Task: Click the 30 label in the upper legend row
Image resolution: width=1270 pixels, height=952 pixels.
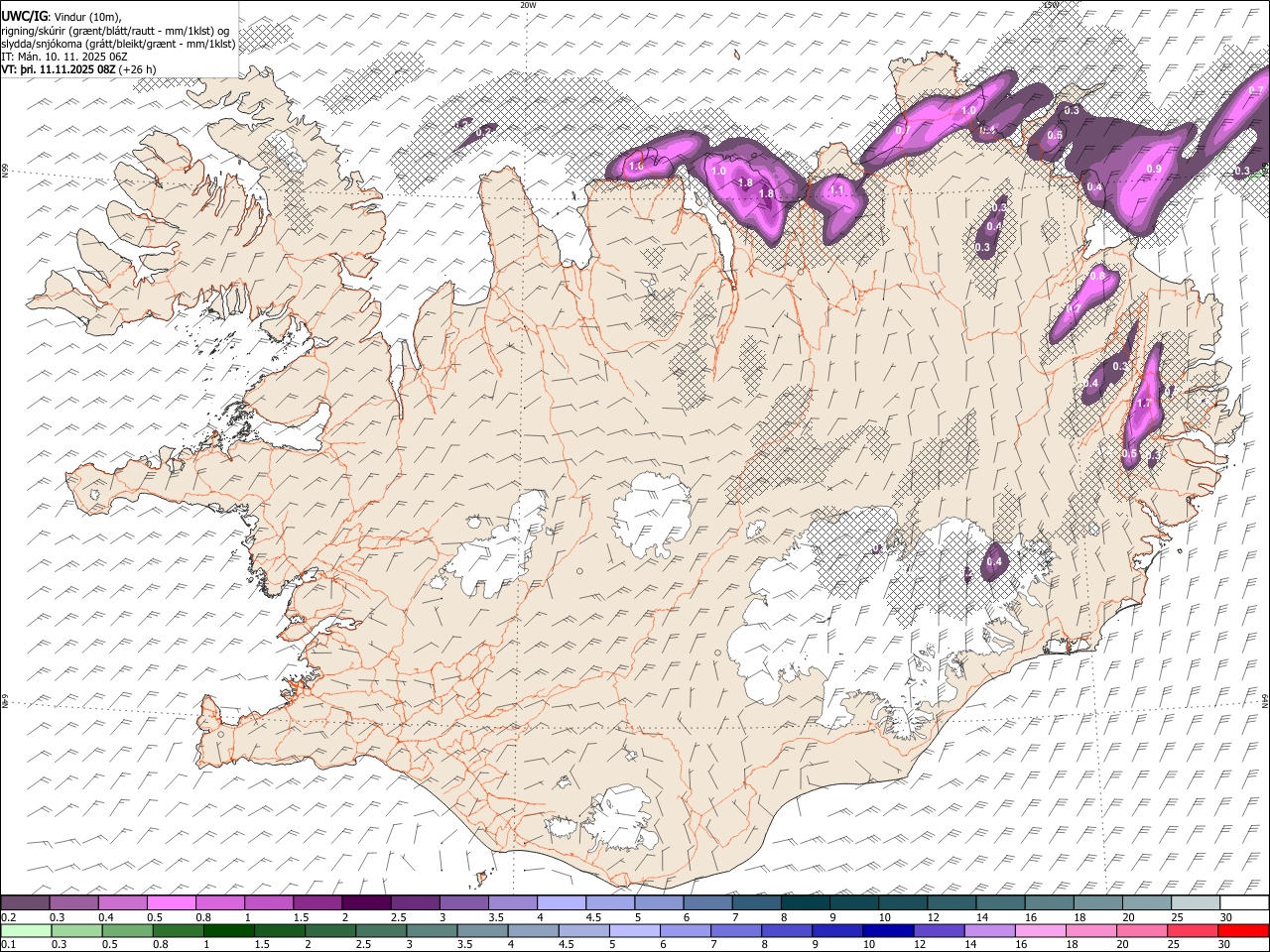Action: pos(1225,917)
